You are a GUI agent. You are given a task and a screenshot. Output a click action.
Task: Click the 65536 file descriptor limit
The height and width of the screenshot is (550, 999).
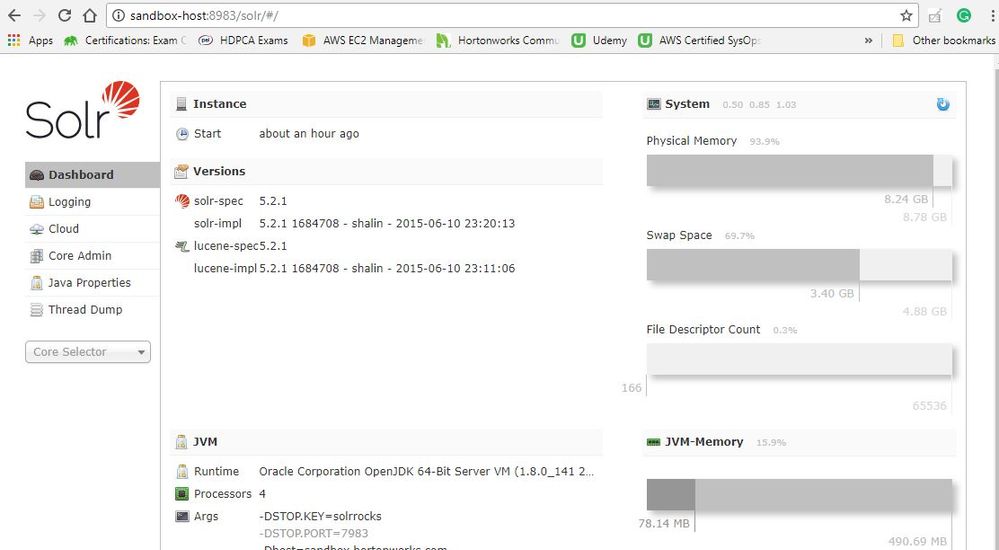click(x=930, y=405)
